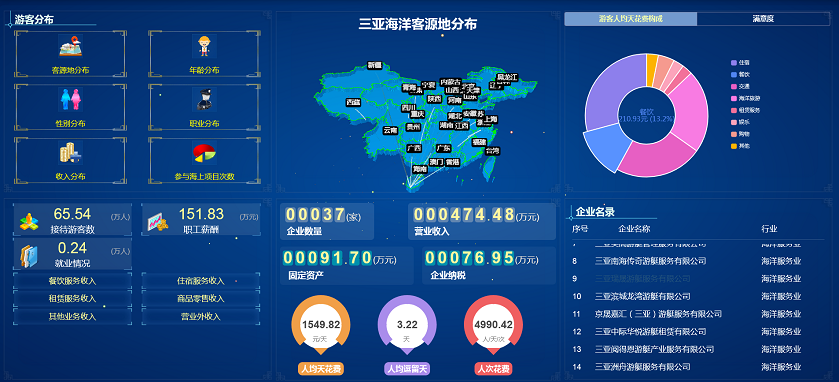Image resolution: width=839 pixels, height=382 pixels.
Task: Click the 职工薪酬 chart-with-coins icon
Action: click(158, 222)
